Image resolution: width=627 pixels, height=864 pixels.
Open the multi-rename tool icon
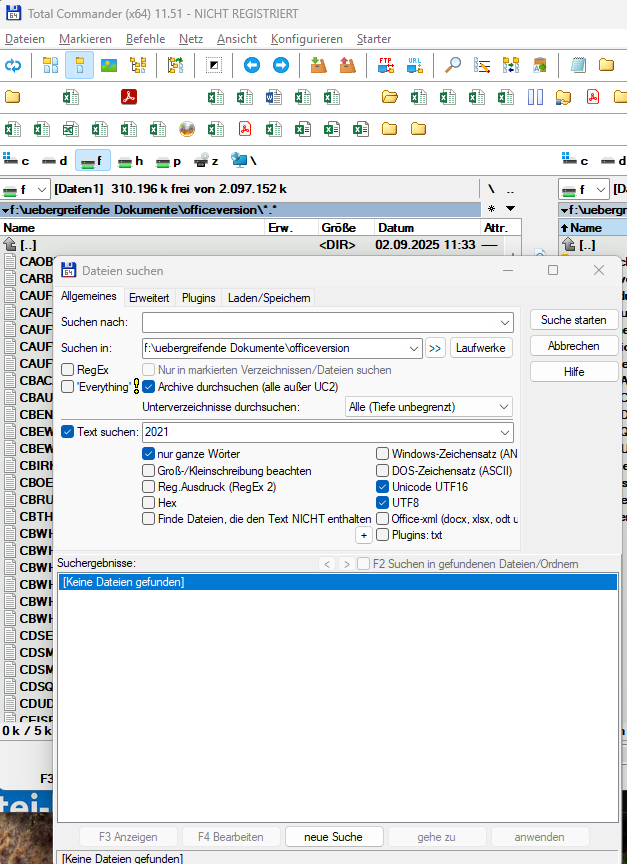[482, 66]
